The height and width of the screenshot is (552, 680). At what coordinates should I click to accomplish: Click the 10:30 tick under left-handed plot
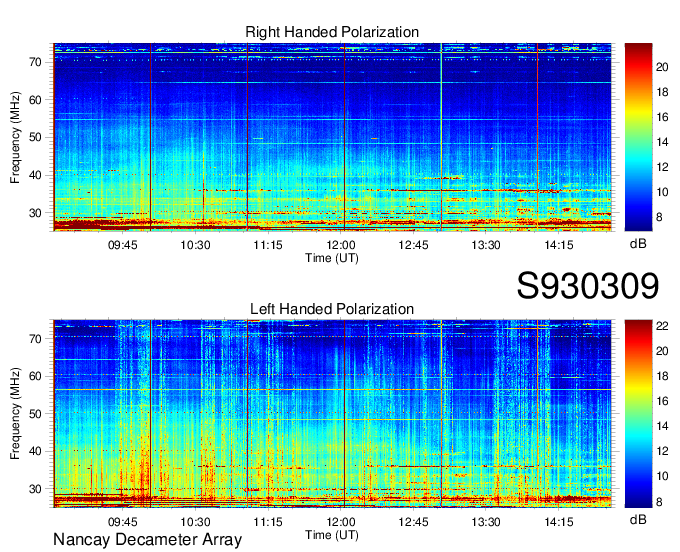pos(195,522)
